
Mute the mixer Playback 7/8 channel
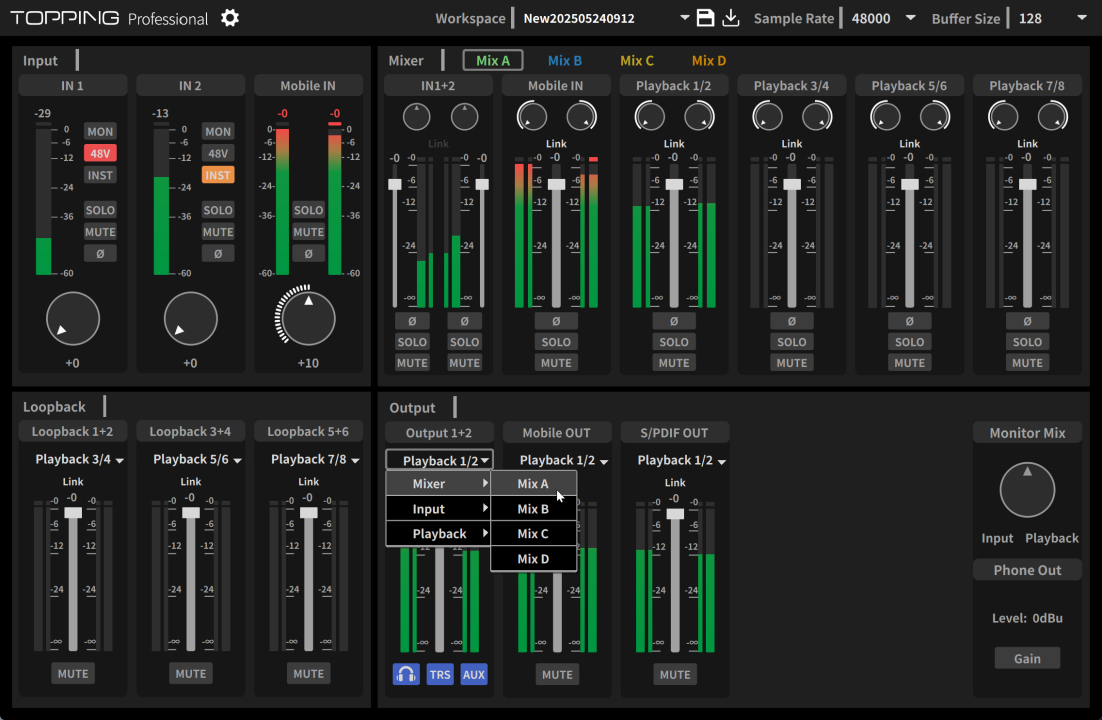tap(1028, 363)
